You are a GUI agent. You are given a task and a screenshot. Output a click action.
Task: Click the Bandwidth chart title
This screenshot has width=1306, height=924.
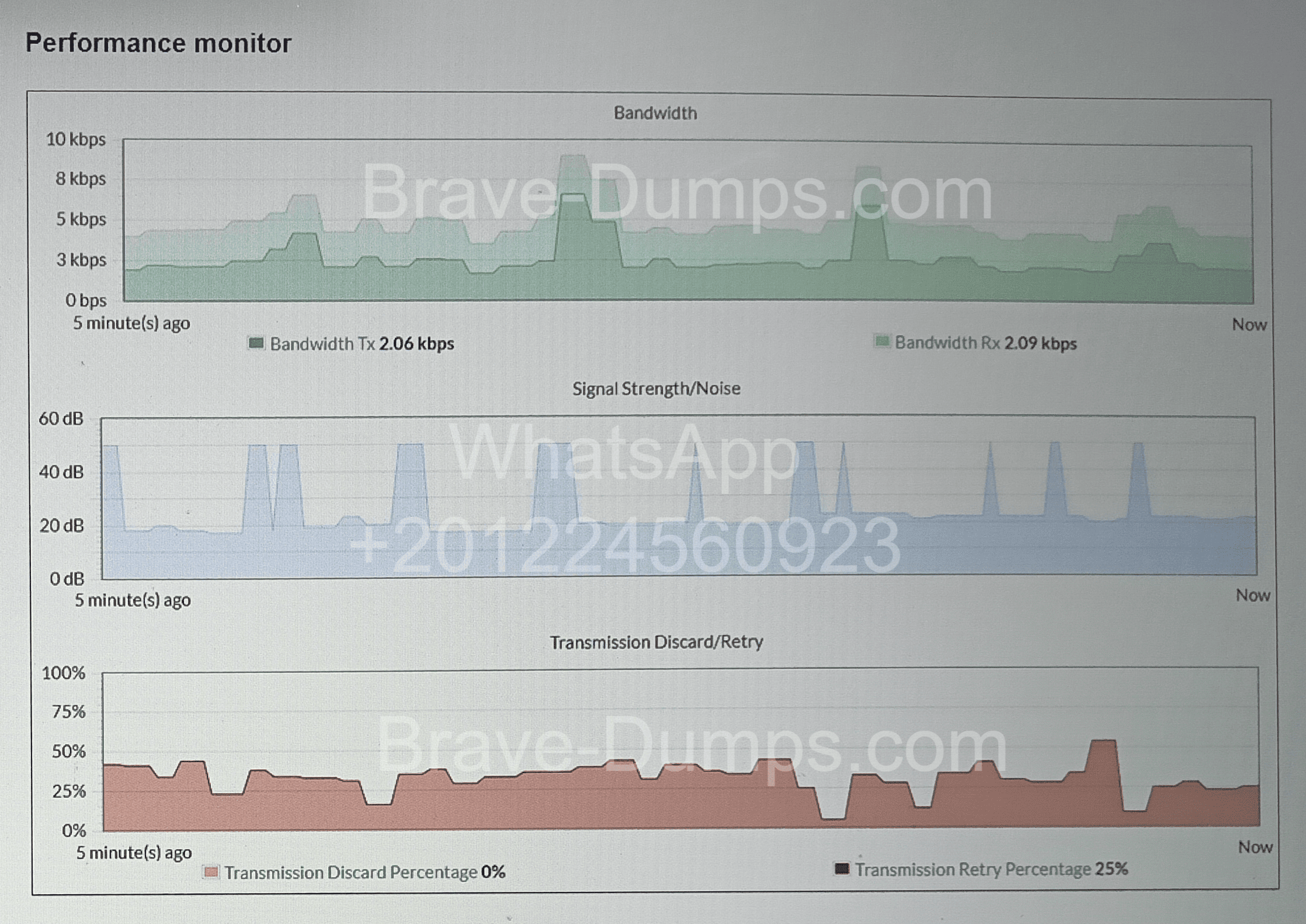pos(655,113)
